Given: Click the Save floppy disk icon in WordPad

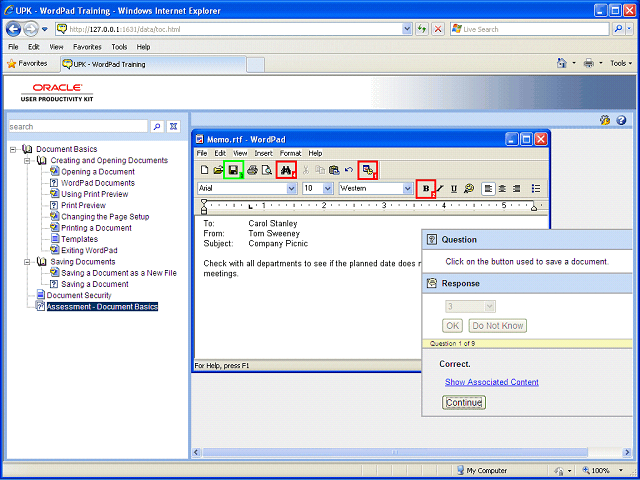Looking at the screenshot, I should pos(233,170).
